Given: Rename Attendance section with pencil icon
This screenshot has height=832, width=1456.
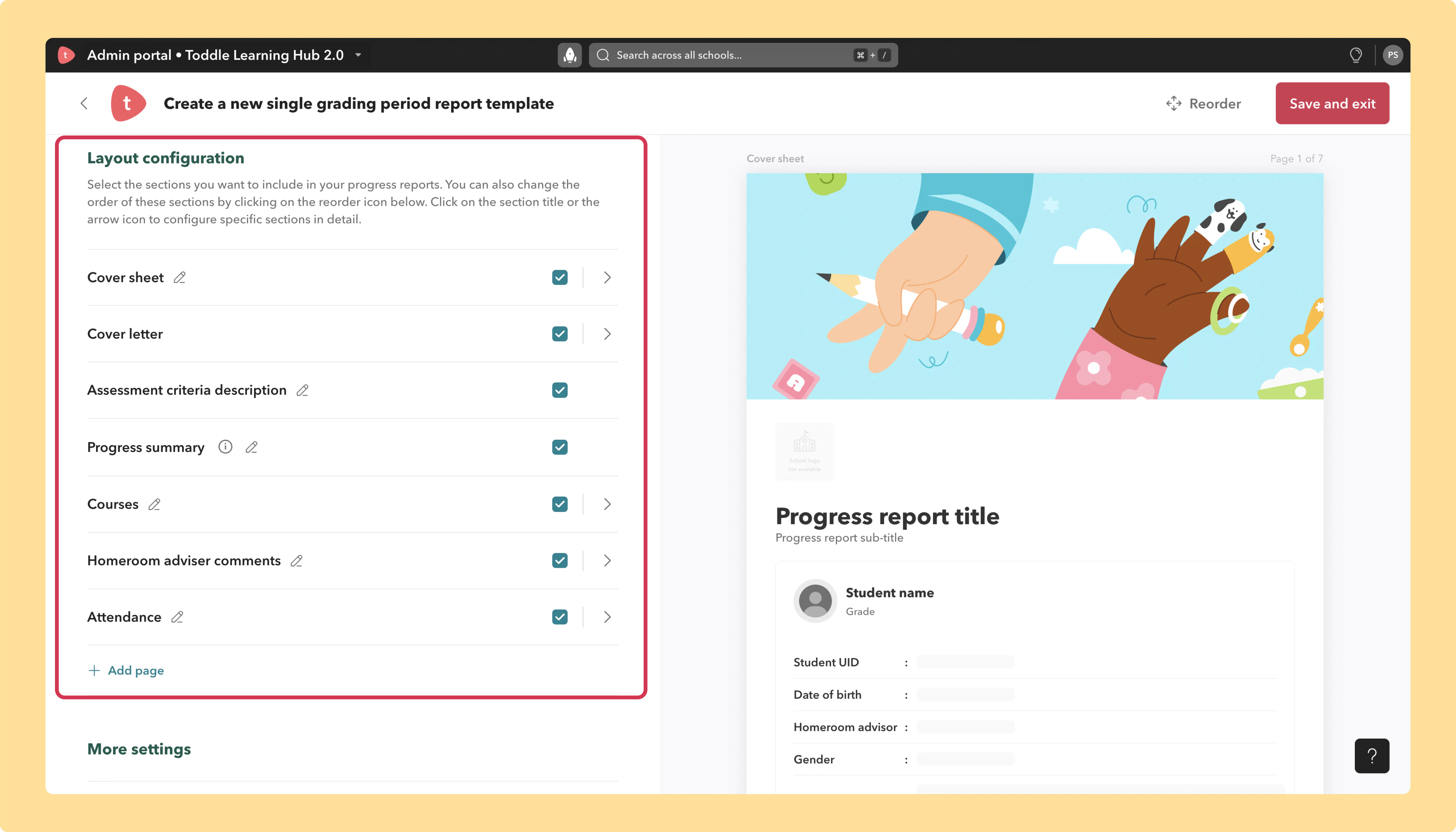Looking at the screenshot, I should pos(177,617).
